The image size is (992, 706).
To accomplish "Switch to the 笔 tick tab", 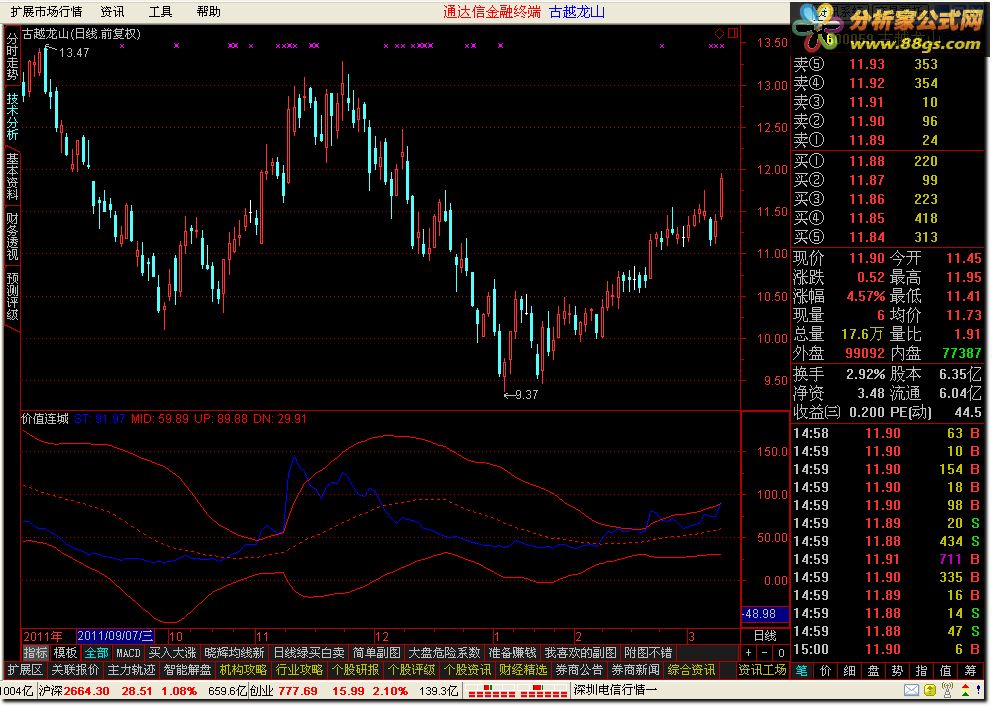I will (x=802, y=671).
